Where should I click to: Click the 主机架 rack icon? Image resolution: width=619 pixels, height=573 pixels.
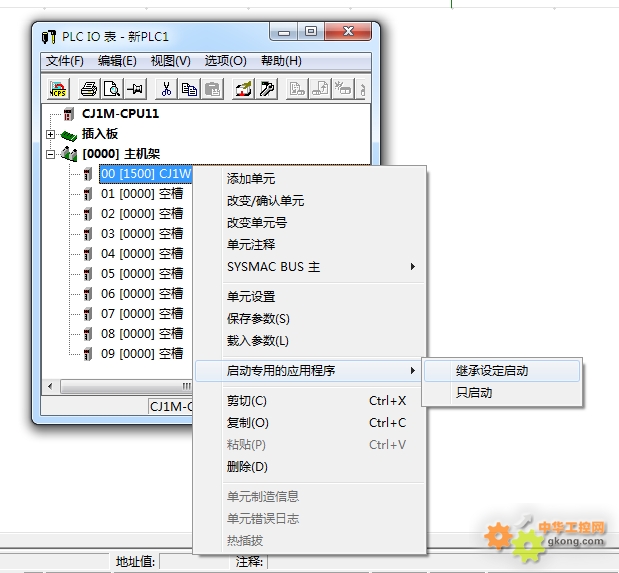69,154
